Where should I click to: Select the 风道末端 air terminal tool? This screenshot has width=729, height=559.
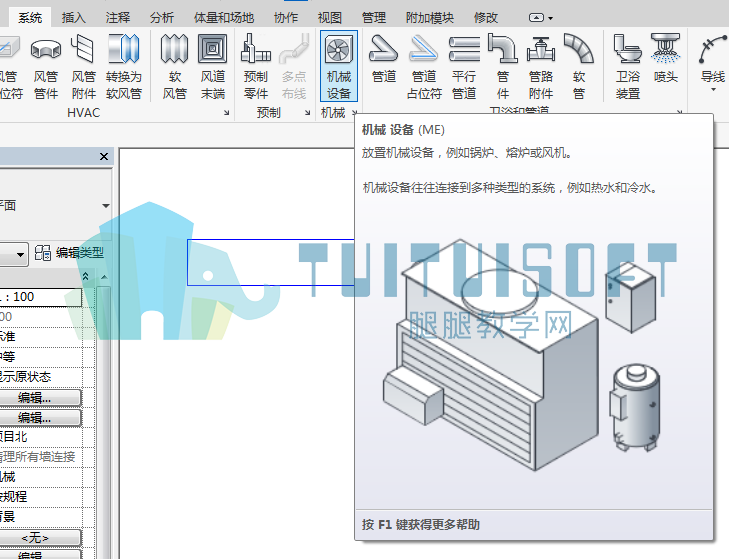pyautogui.click(x=212, y=67)
